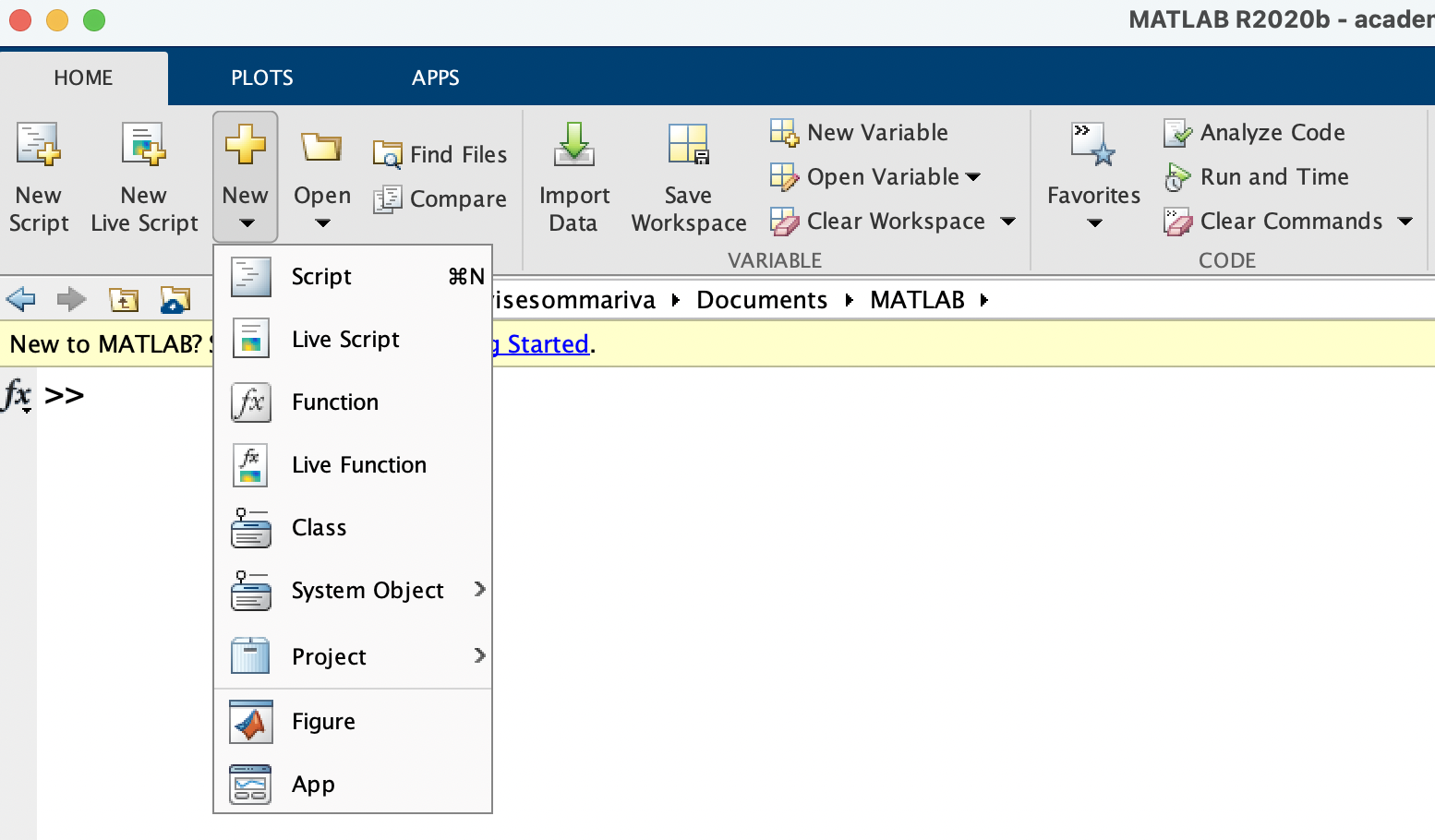Expand the System Object submenu arrow

pos(479,589)
